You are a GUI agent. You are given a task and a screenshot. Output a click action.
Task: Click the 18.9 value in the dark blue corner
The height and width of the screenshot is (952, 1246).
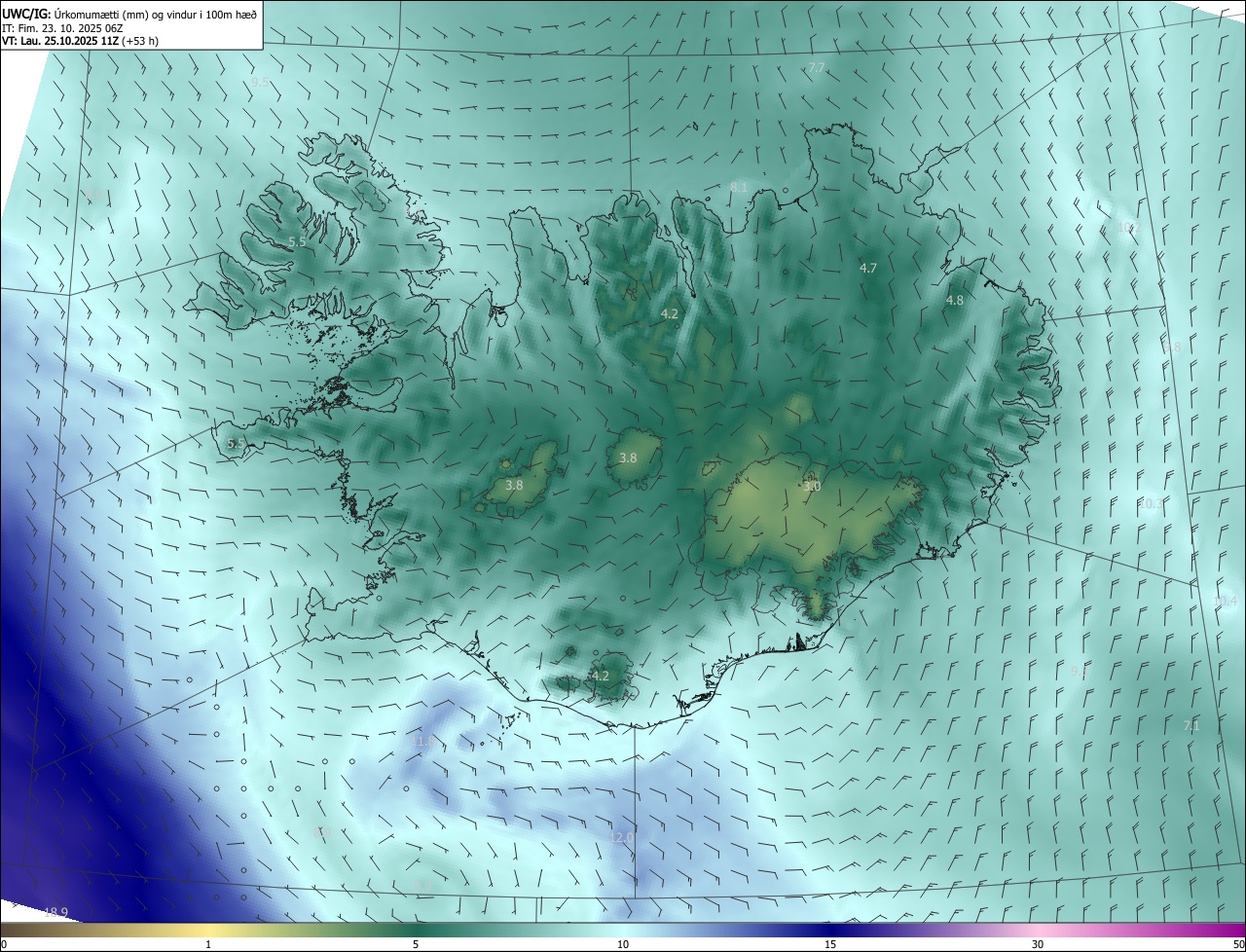pyautogui.click(x=56, y=912)
